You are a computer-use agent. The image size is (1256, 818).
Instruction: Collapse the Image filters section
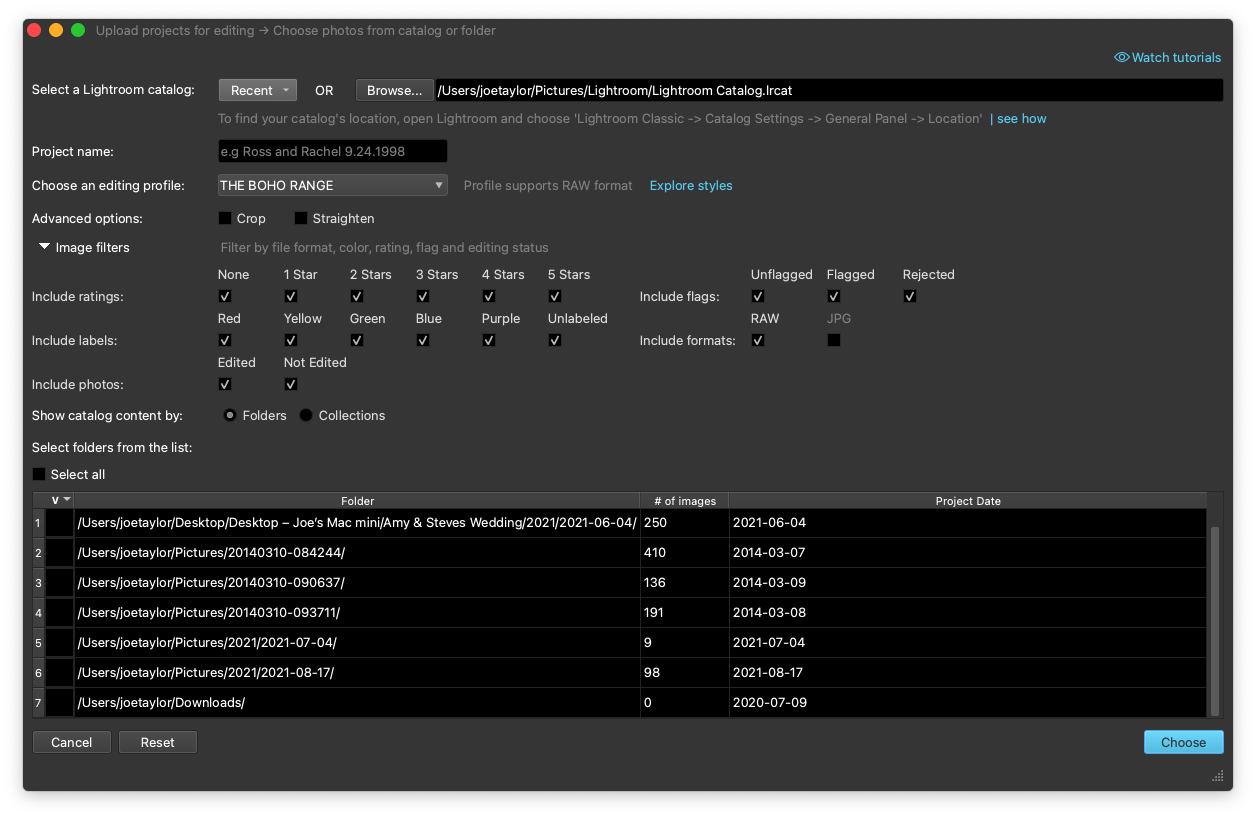tap(44, 246)
